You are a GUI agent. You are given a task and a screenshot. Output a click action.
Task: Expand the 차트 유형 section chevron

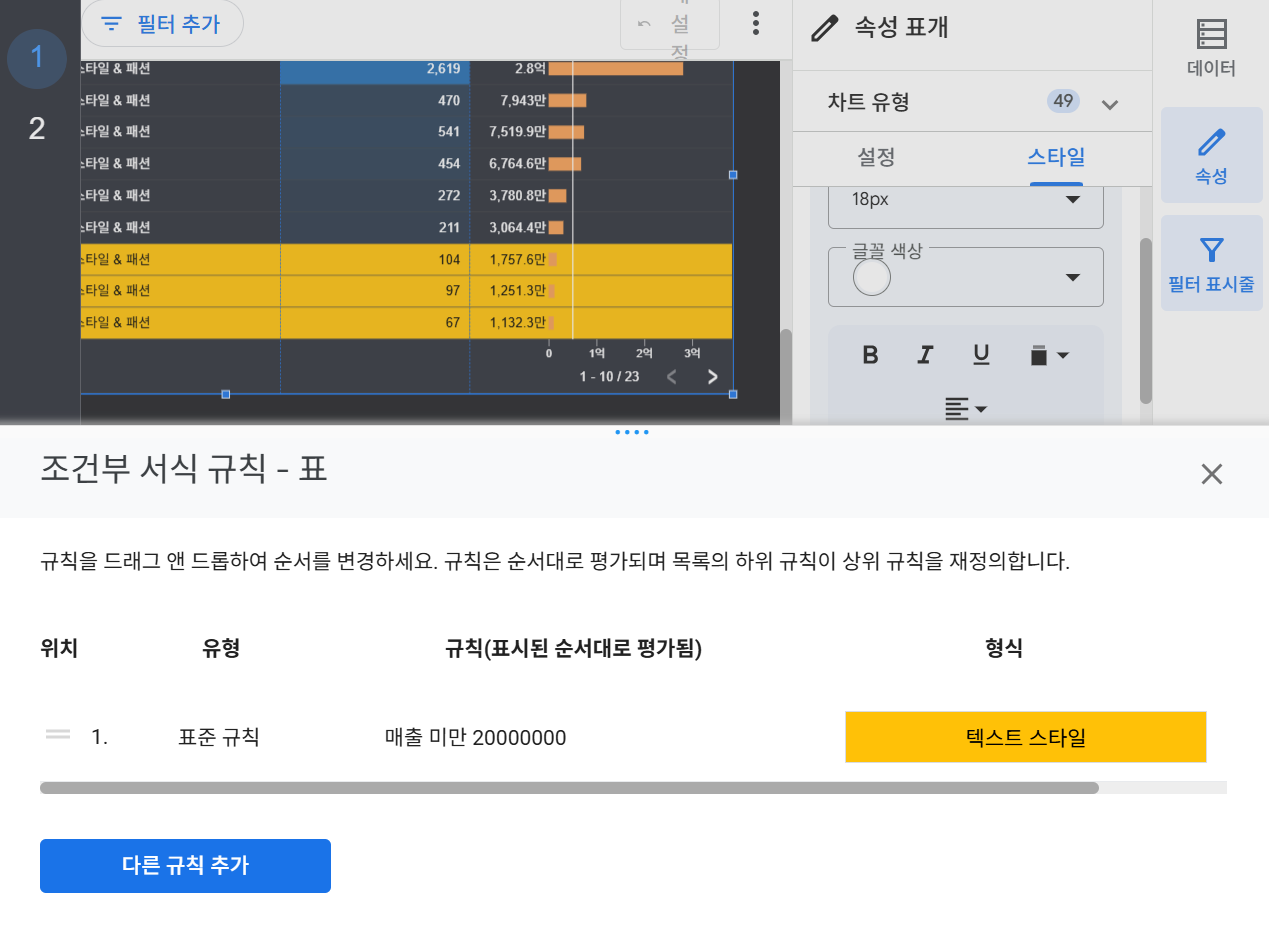point(1109,103)
